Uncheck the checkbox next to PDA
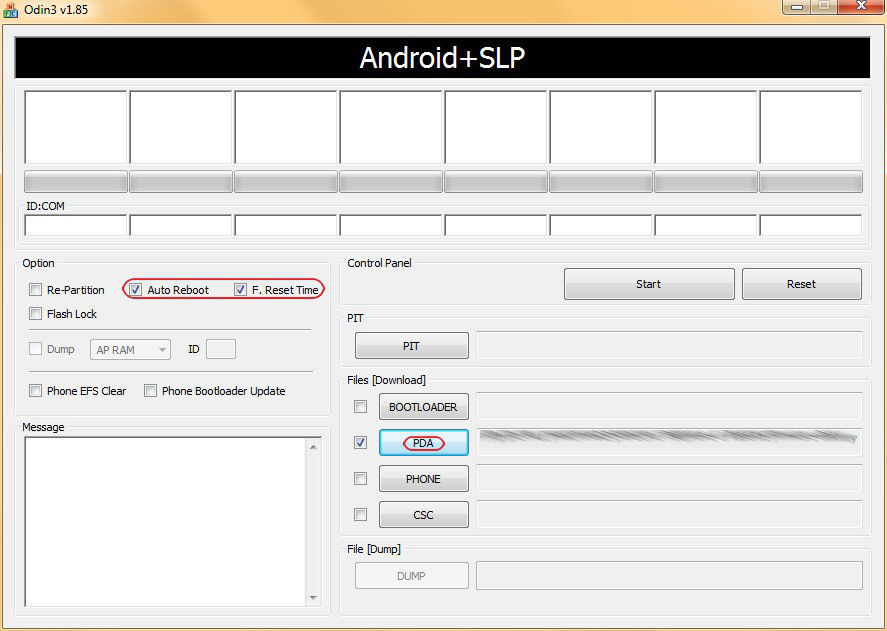Viewport: 887px width, 631px height. [x=360, y=443]
